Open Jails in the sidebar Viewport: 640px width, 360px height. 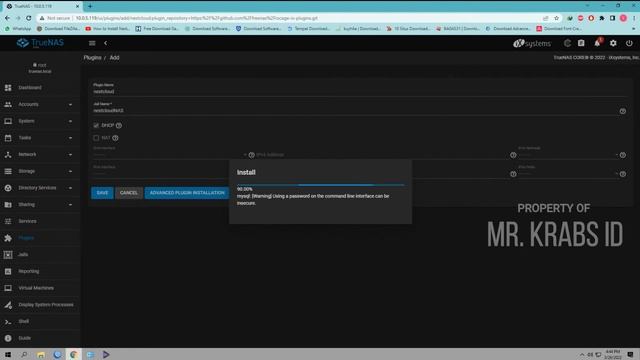tap(40, 254)
